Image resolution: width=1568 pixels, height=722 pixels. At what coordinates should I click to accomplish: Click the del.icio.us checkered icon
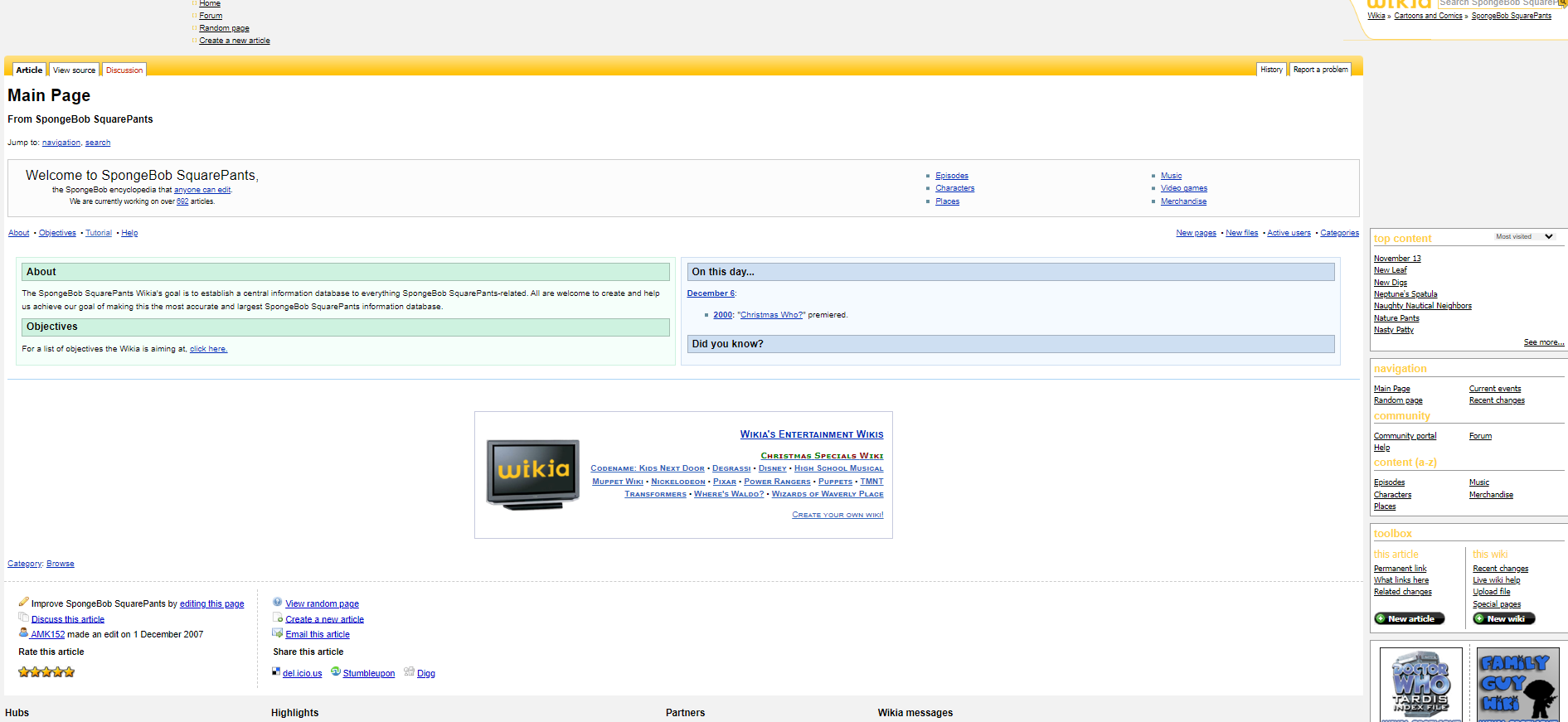[x=276, y=671]
